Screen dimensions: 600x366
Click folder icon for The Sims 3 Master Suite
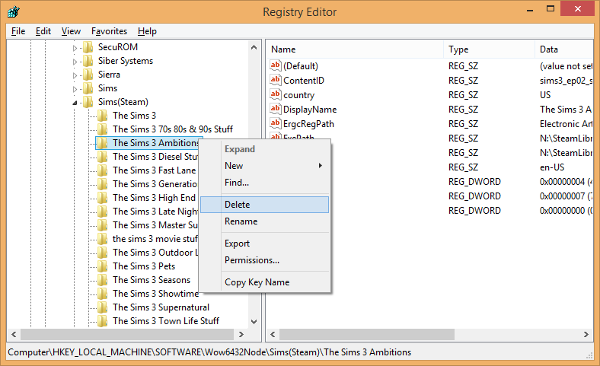click(x=102, y=225)
